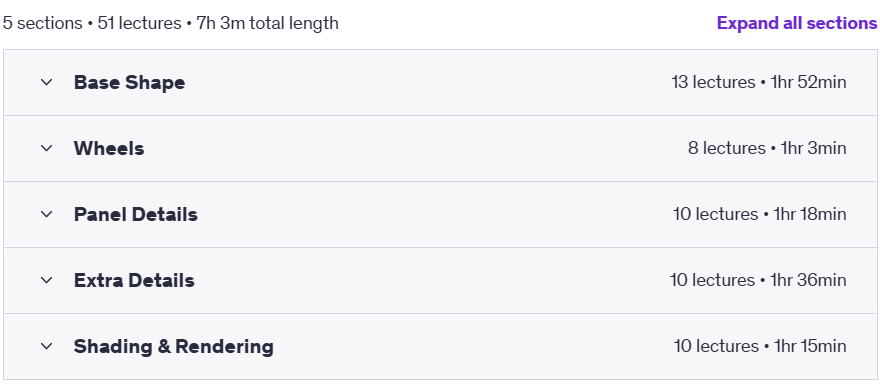The width and height of the screenshot is (880, 385).
Task: Click the 51 lectures count in summary
Action: click(x=139, y=23)
